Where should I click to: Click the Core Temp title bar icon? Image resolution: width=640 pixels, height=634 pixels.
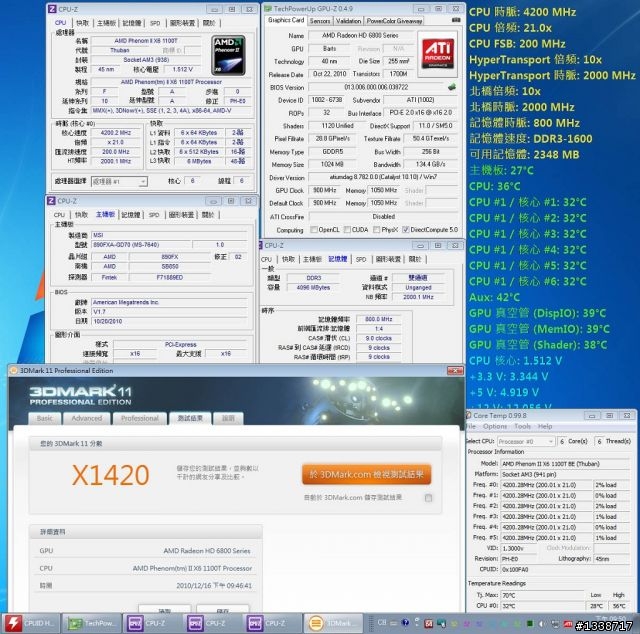(x=469, y=415)
